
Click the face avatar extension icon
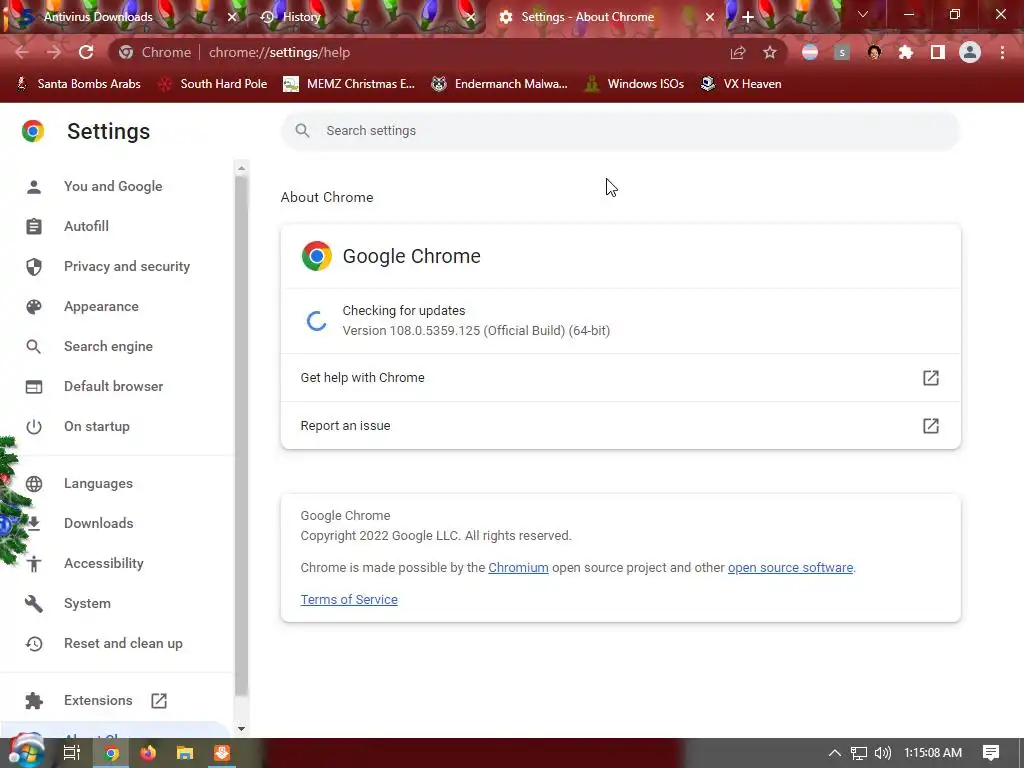[874, 52]
